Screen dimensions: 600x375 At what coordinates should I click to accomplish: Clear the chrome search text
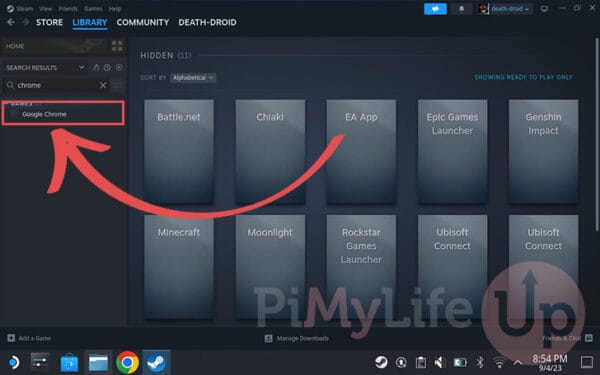[103, 85]
